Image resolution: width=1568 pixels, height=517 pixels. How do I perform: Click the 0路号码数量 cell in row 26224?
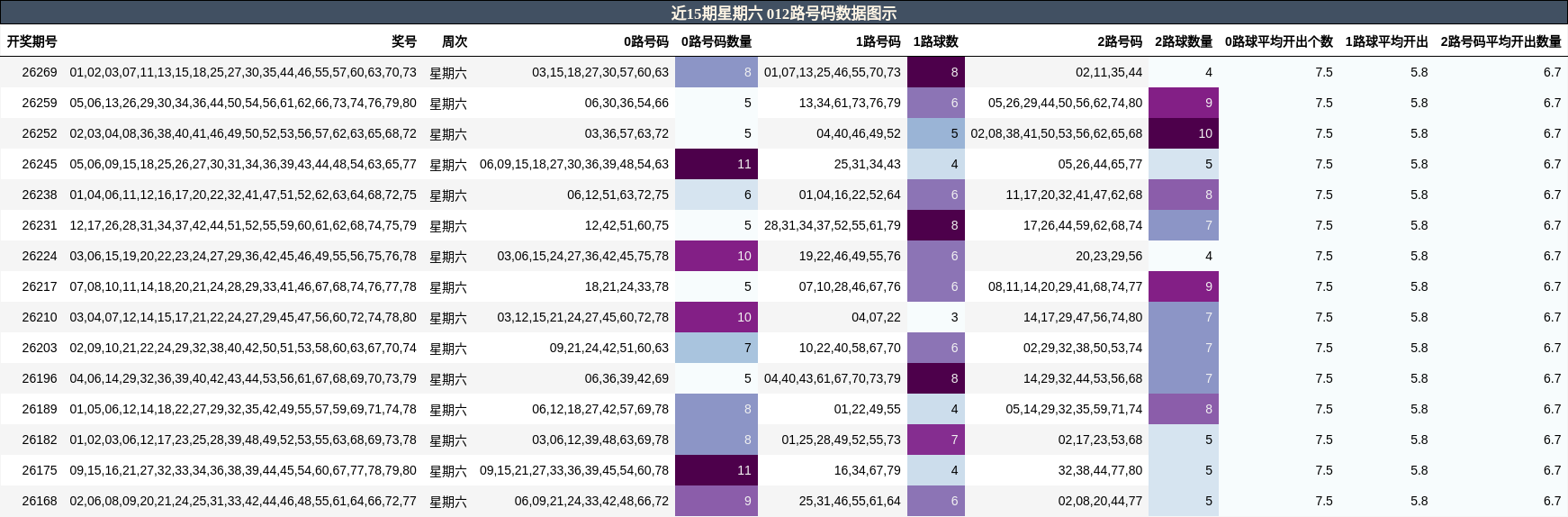click(x=716, y=256)
